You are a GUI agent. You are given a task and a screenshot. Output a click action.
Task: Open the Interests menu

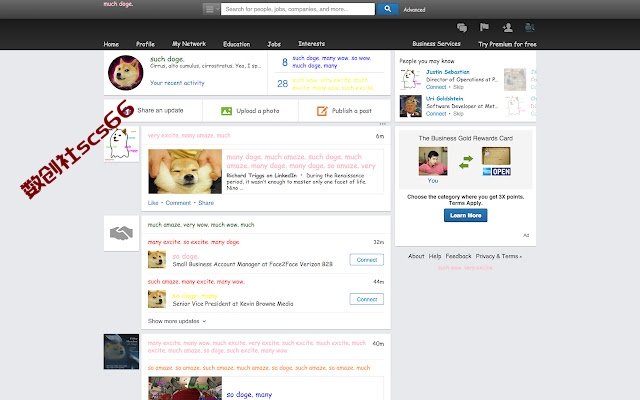click(x=311, y=44)
